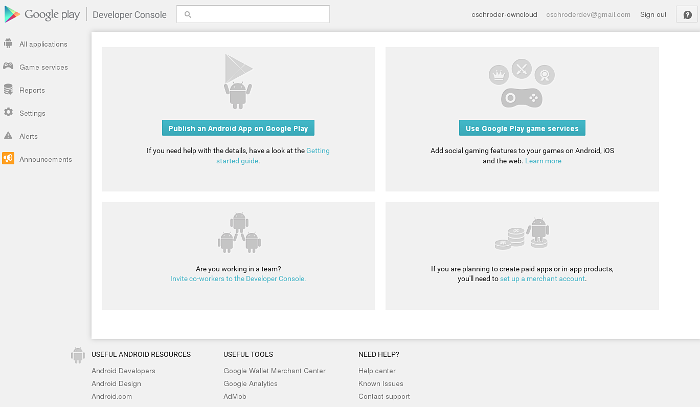Viewport: 700px width, 407px height.
Task: Follow the Learn more link
Action: tap(543, 161)
